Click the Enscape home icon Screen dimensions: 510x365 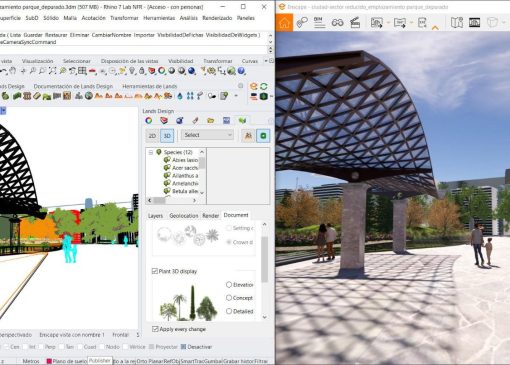284,22
